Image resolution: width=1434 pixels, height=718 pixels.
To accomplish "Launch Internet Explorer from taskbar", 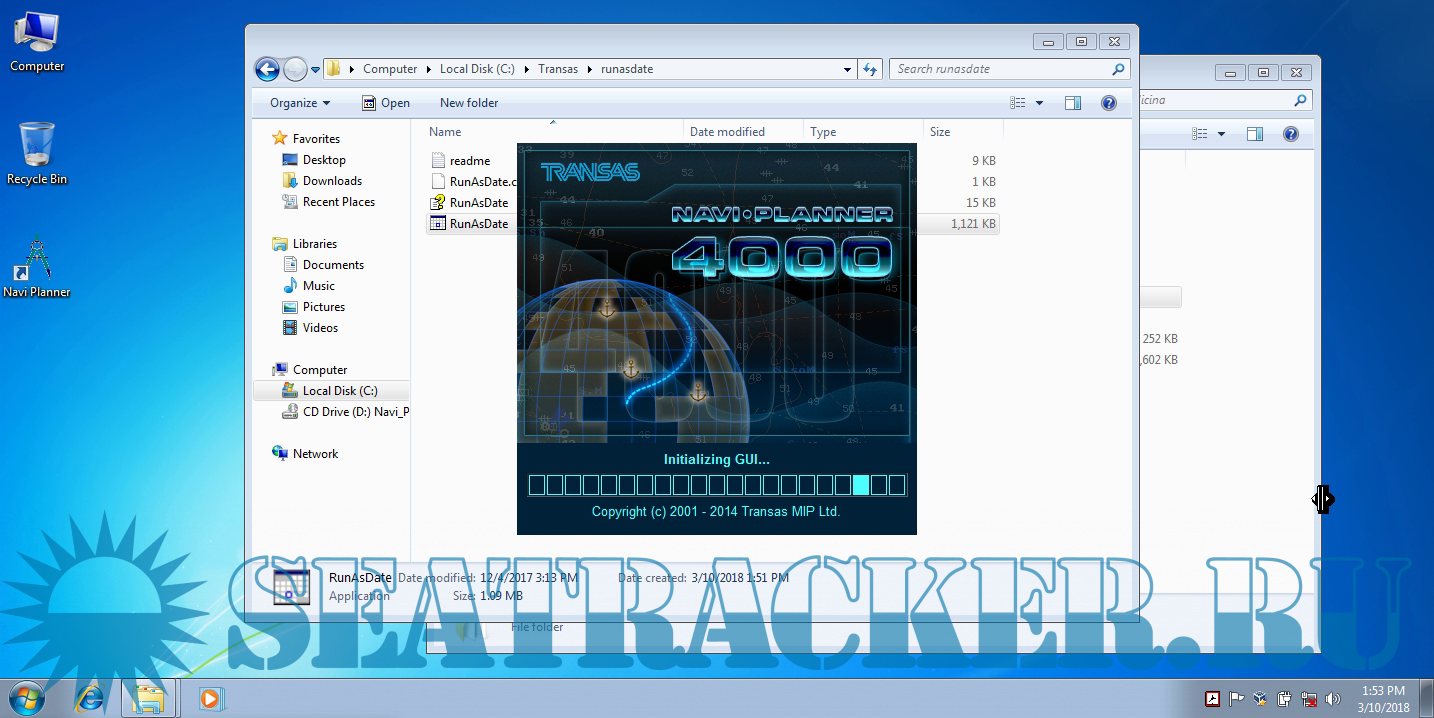I will (x=90, y=698).
